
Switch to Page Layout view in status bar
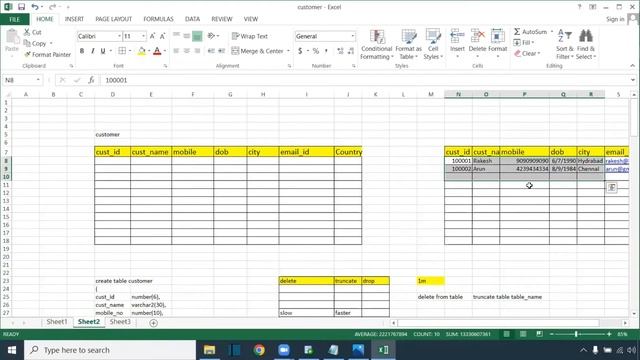(x=523, y=334)
